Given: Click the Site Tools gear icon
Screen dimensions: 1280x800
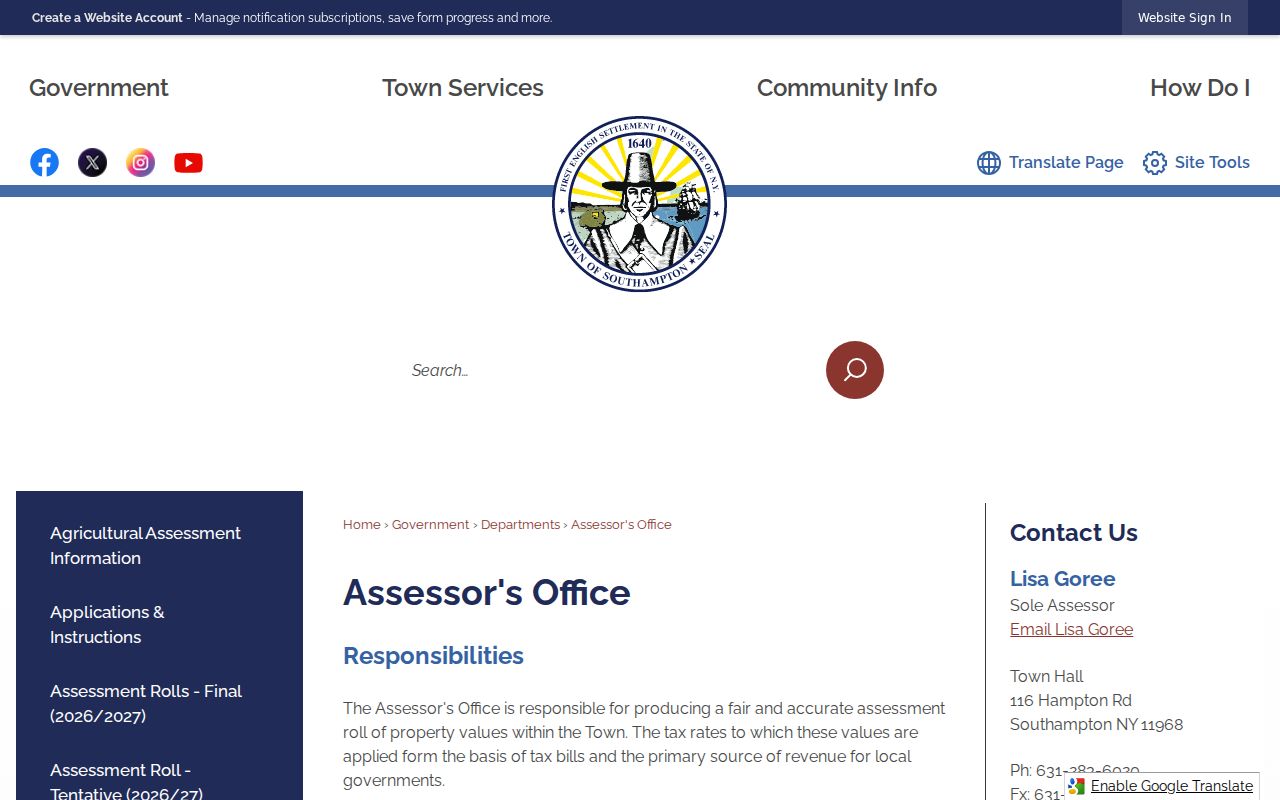Looking at the screenshot, I should click(x=1155, y=163).
